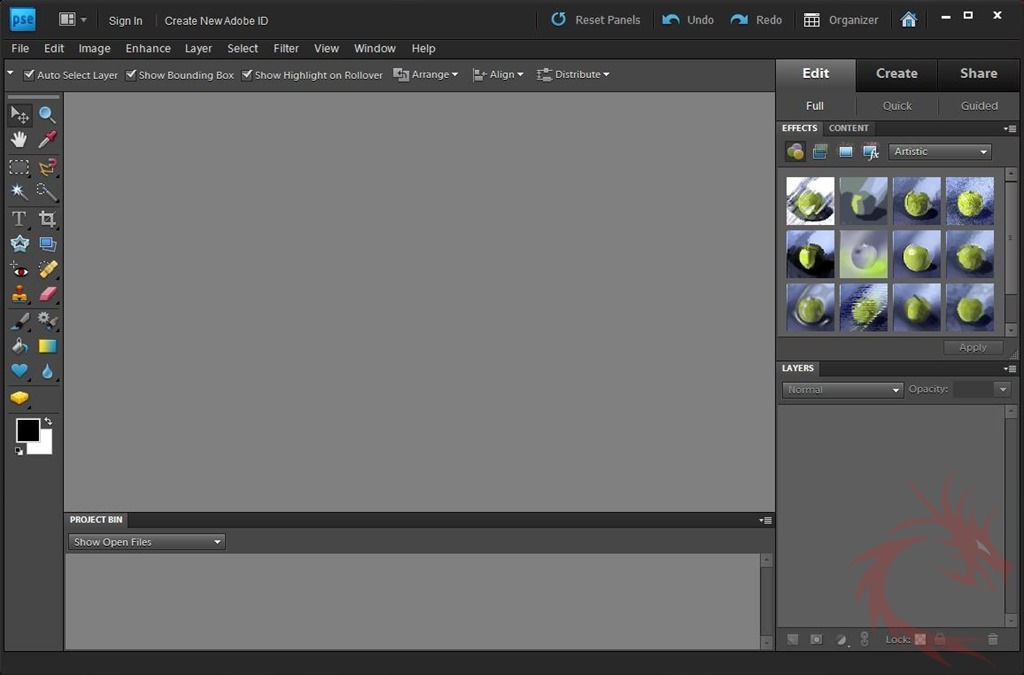Toggle Show Bounding Box checkbox

131,75
